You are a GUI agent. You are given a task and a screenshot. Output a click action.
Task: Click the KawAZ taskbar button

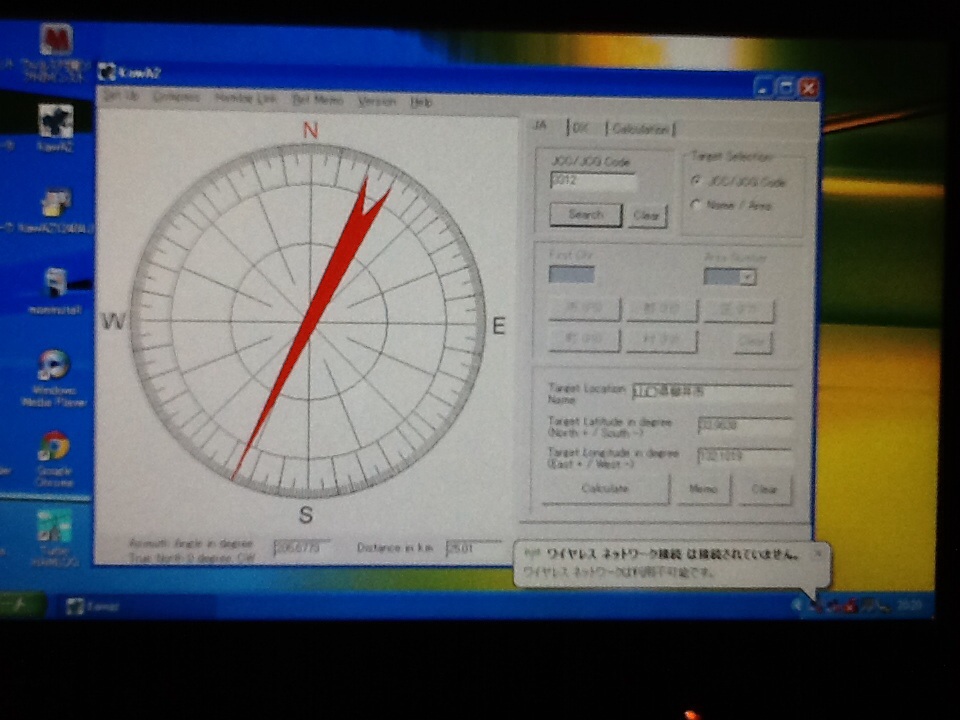tap(138, 606)
